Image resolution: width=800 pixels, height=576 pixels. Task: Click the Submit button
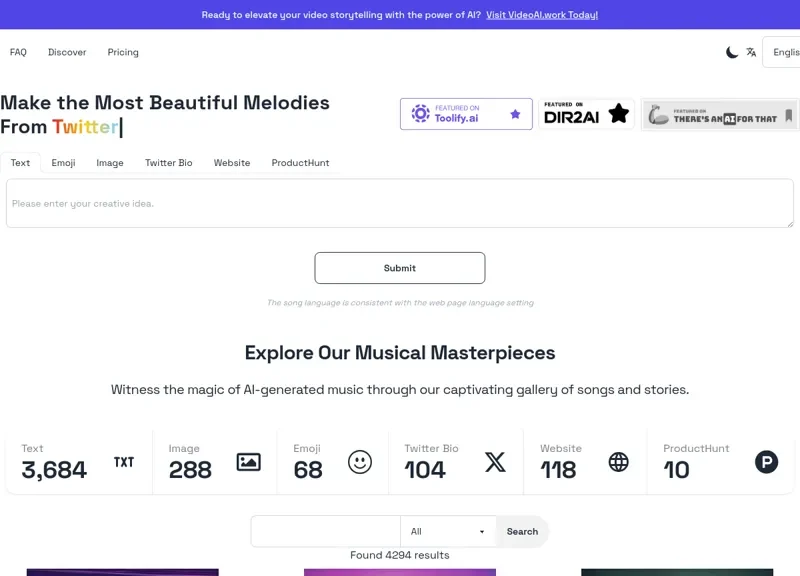pyautogui.click(x=400, y=268)
